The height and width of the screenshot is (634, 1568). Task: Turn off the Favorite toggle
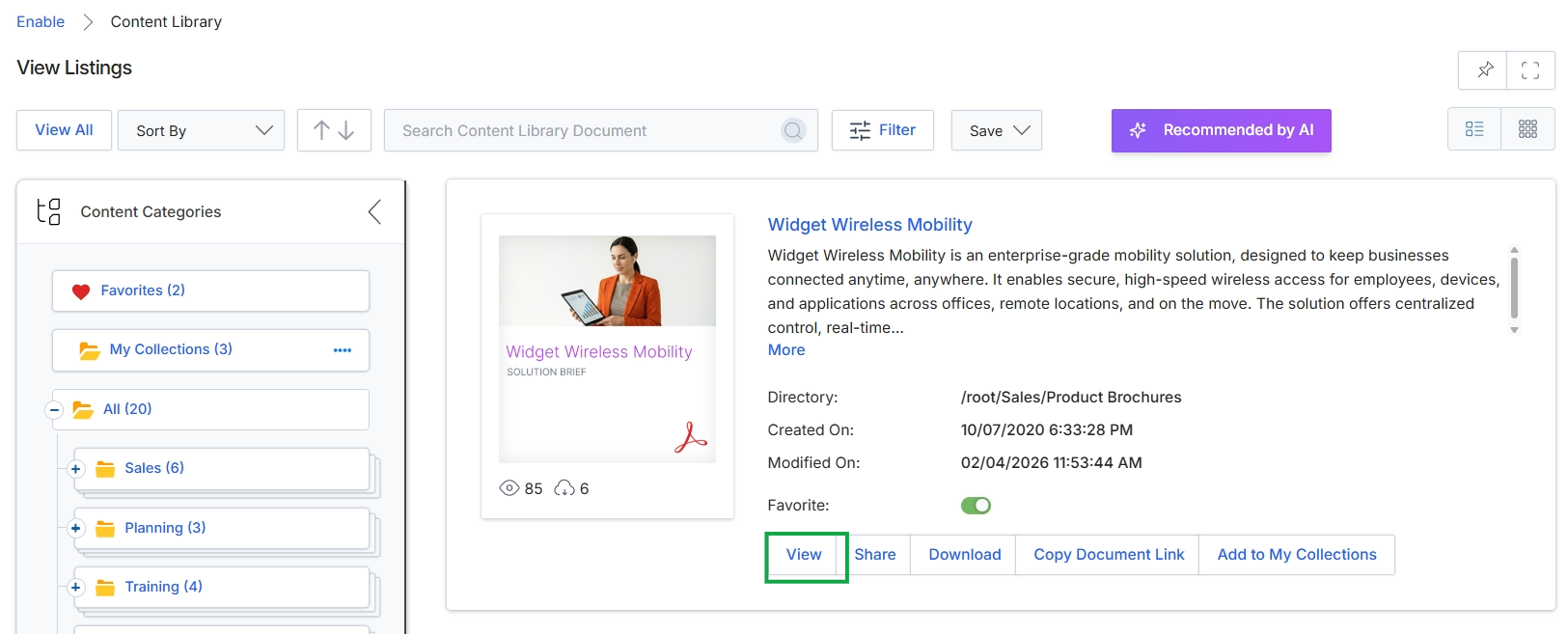pos(976,506)
